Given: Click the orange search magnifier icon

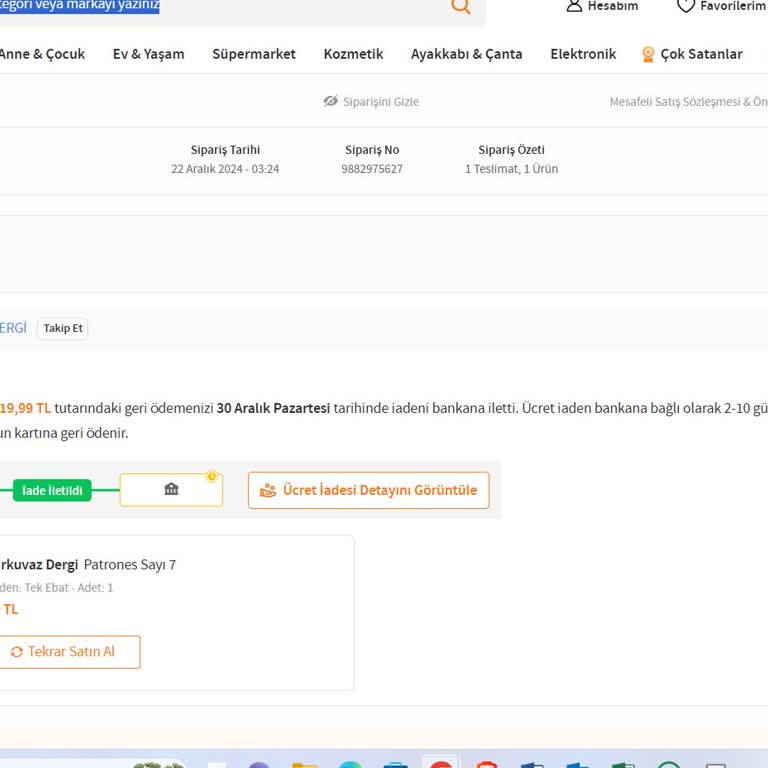Looking at the screenshot, I should point(460,6).
